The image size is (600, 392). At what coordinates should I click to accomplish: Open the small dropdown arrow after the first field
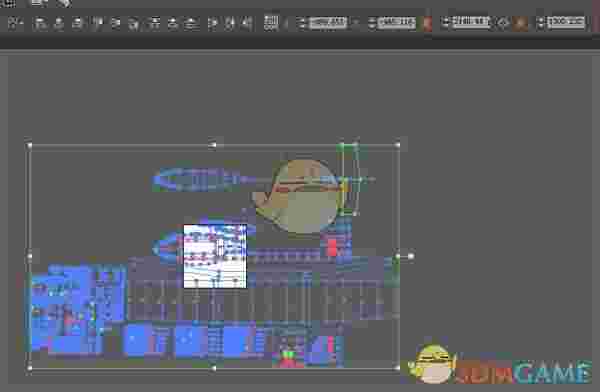355,23
